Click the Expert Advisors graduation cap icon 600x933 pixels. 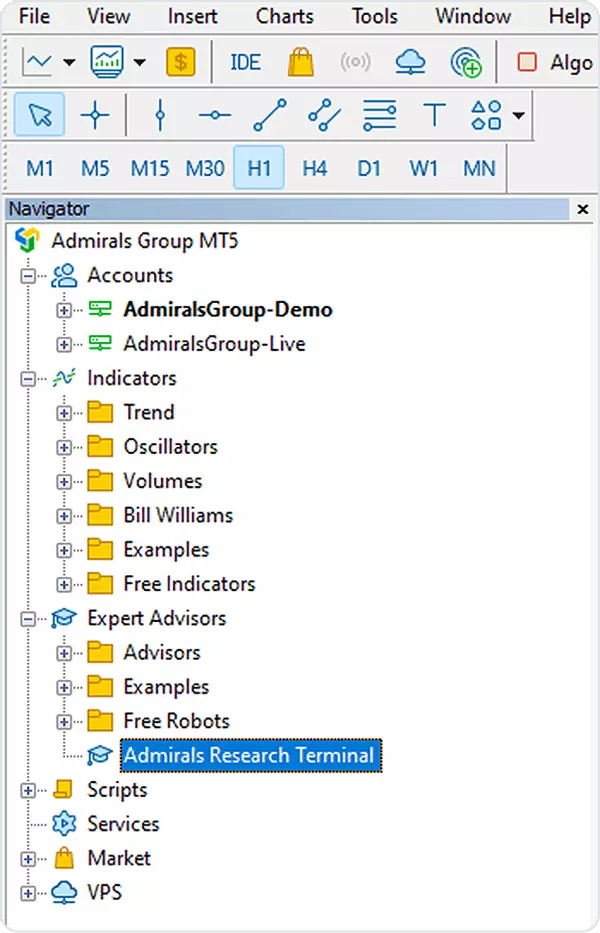64,618
